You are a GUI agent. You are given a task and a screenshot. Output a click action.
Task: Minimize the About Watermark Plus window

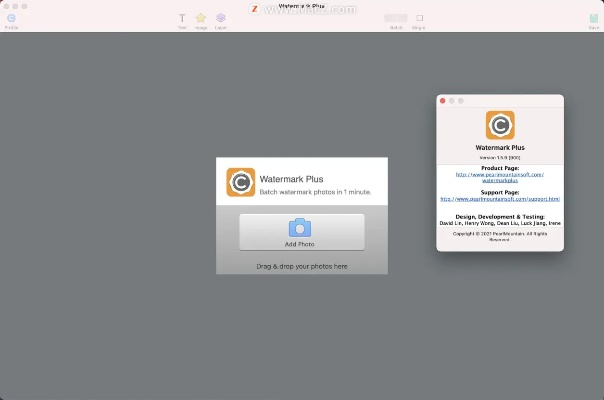[x=452, y=101]
